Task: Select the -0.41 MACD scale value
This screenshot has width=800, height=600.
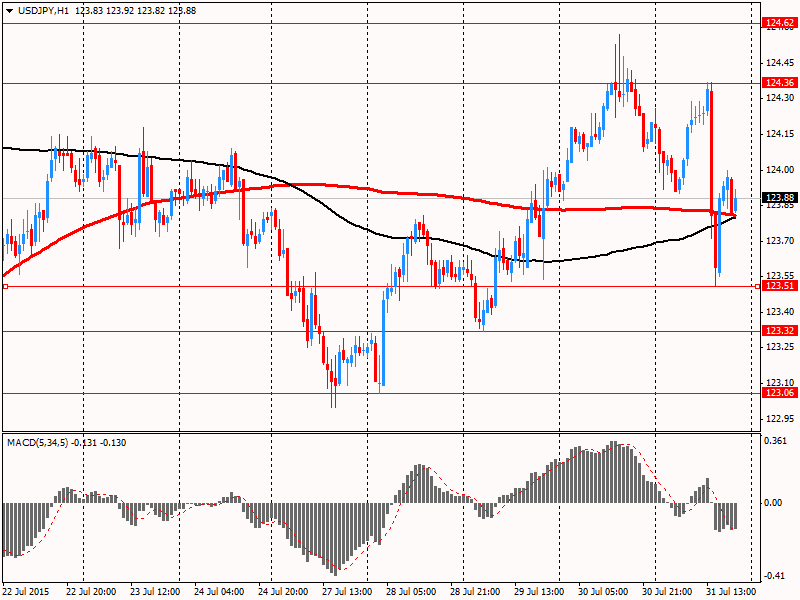Action: 773,576
